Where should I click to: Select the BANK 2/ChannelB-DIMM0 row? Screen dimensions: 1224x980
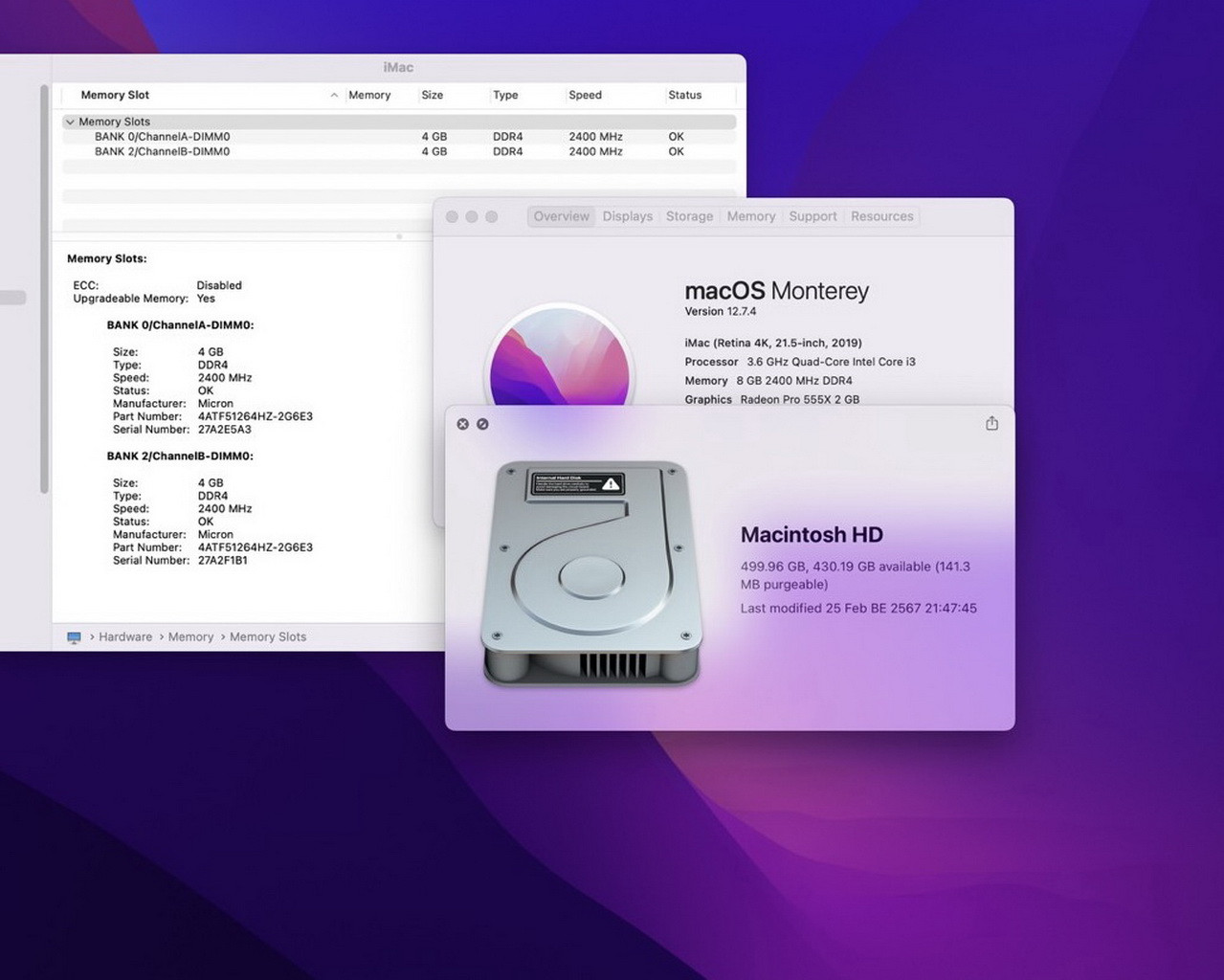[x=399, y=151]
